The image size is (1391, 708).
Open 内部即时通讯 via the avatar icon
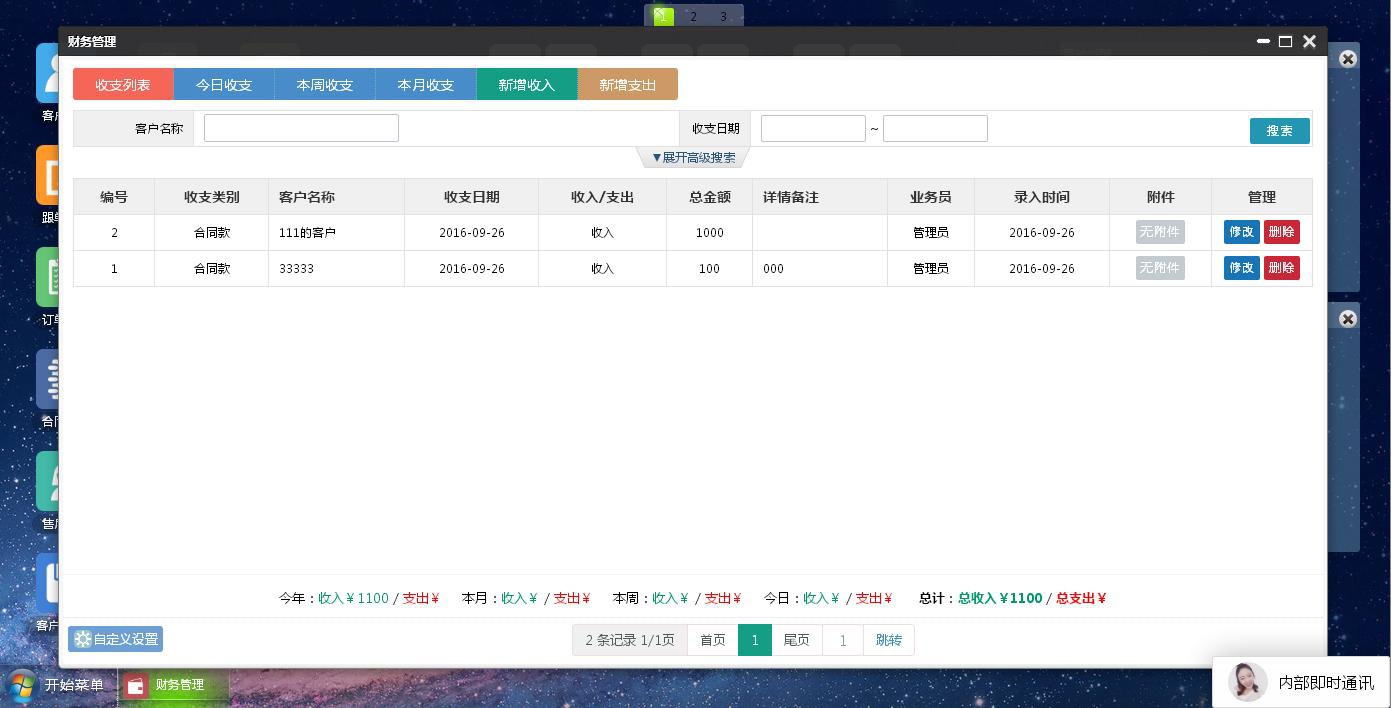(x=1247, y=682)
